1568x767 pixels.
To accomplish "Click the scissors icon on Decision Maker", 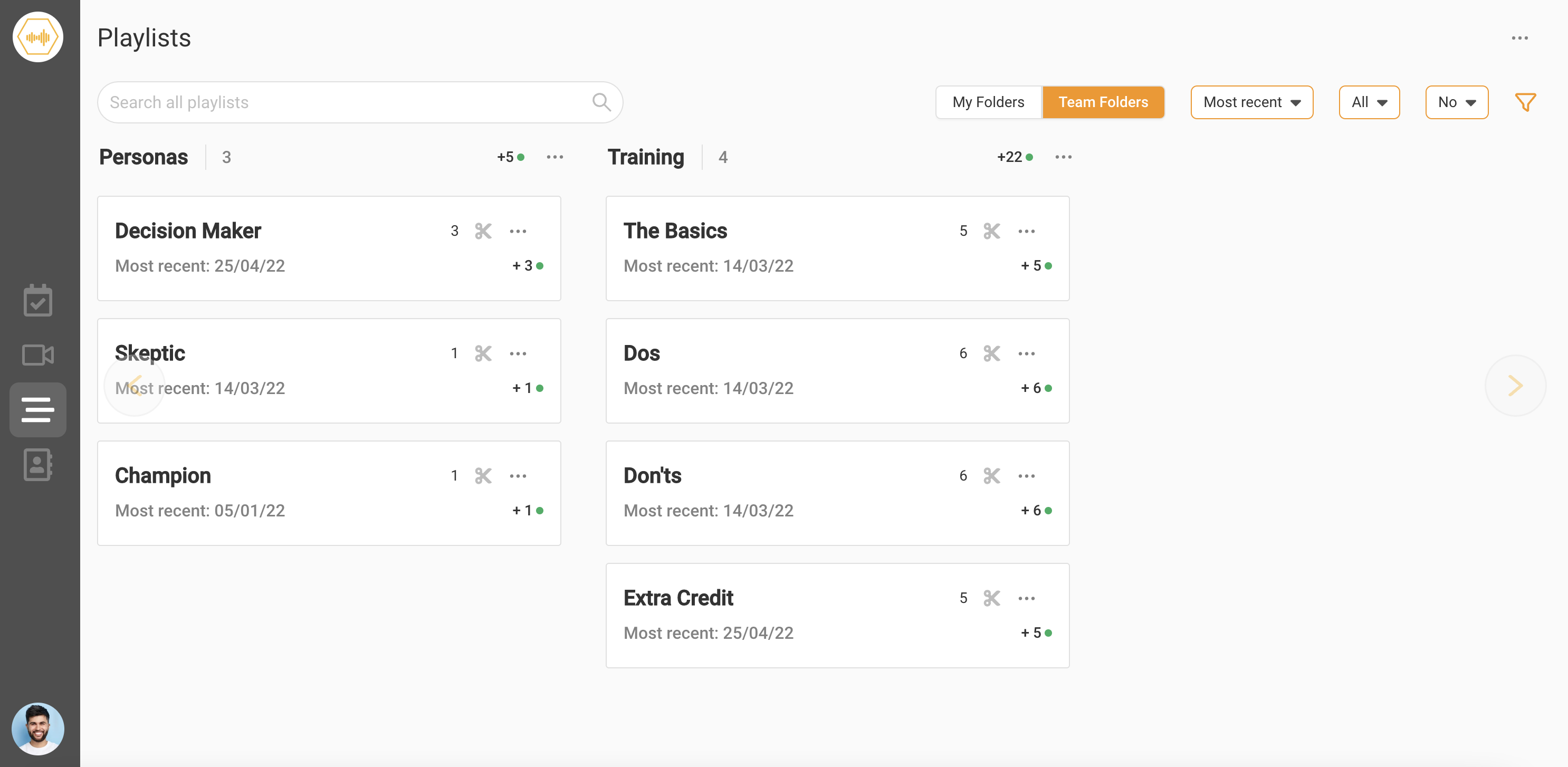I will pyautogui.click(x=483, y=231).
